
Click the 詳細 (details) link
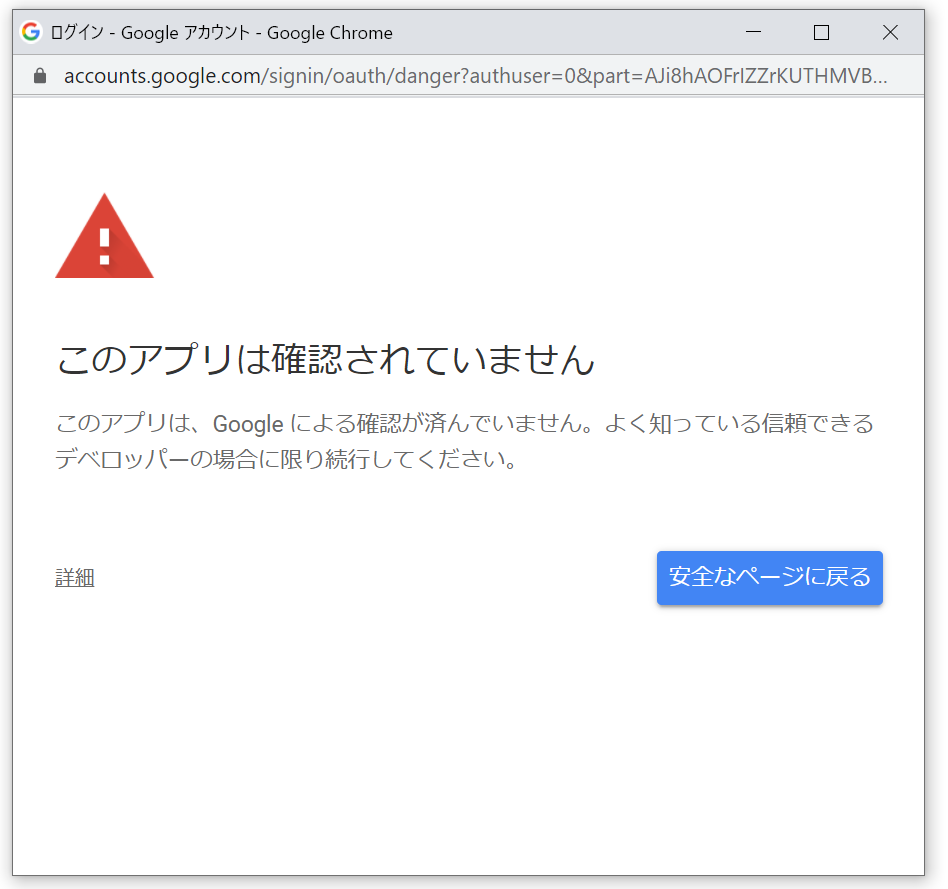point(74,578)
